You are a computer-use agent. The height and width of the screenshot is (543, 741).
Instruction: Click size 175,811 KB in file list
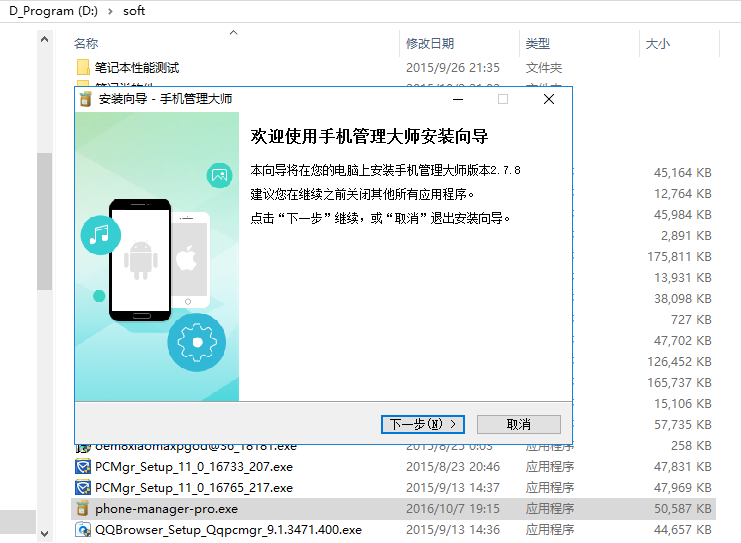click(680, 257)
